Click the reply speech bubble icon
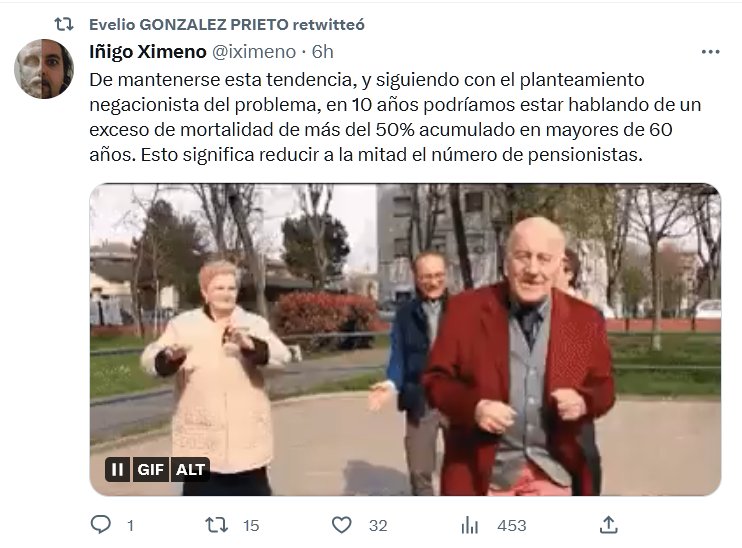 point(100,525)
